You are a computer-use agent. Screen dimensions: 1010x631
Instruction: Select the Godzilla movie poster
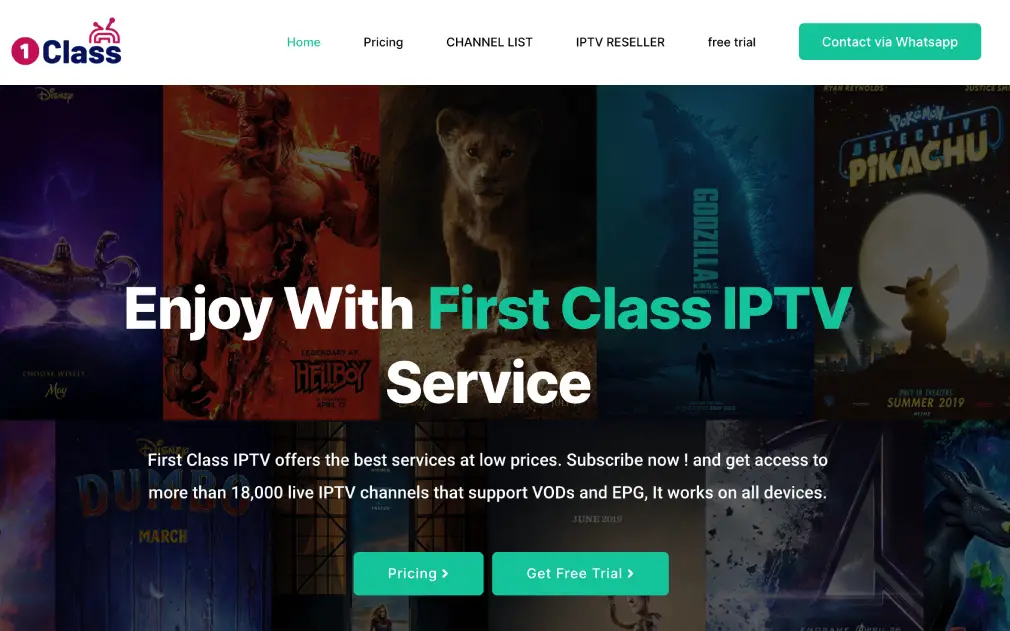(705, 252)
